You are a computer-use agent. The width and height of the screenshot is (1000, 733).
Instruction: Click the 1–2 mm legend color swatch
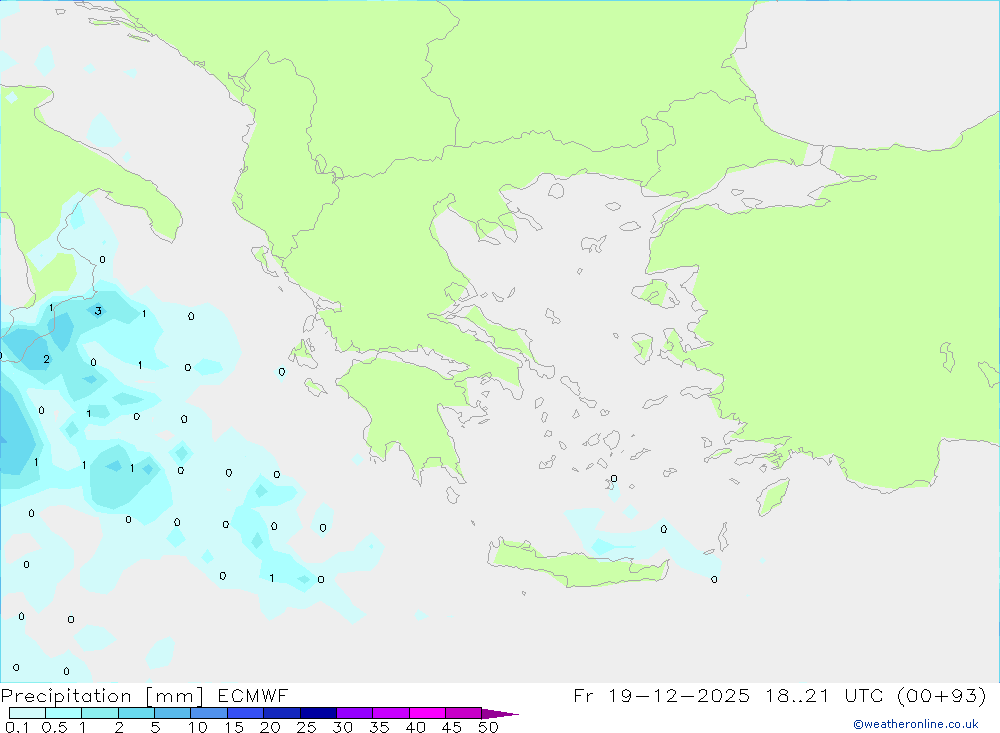click(99, 713)
